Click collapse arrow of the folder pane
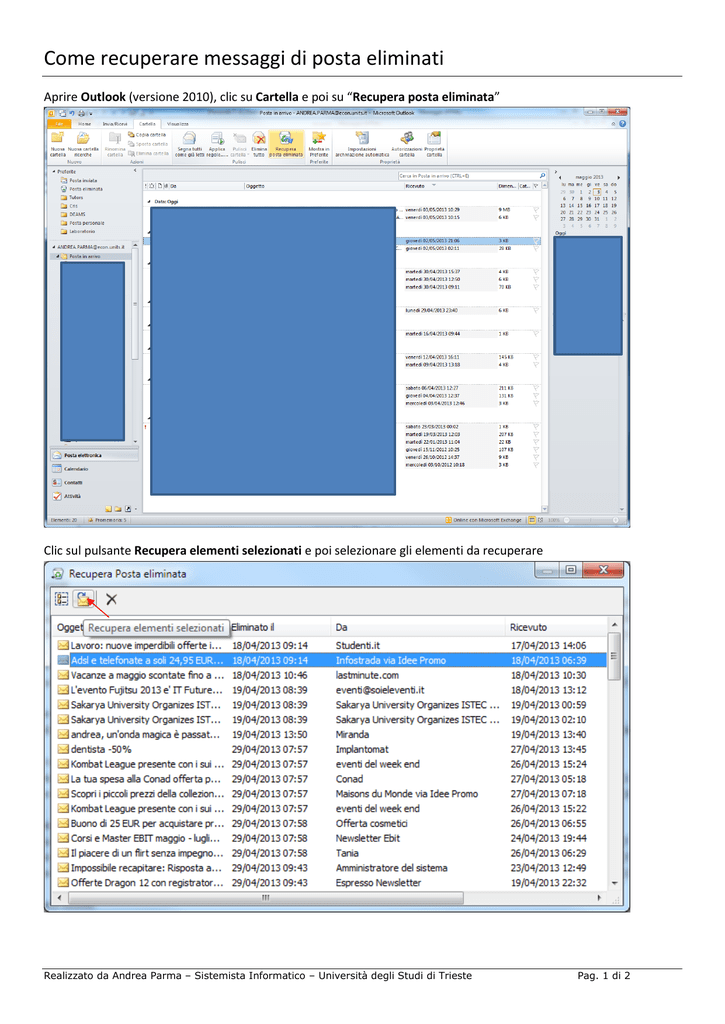 (135, 170)
